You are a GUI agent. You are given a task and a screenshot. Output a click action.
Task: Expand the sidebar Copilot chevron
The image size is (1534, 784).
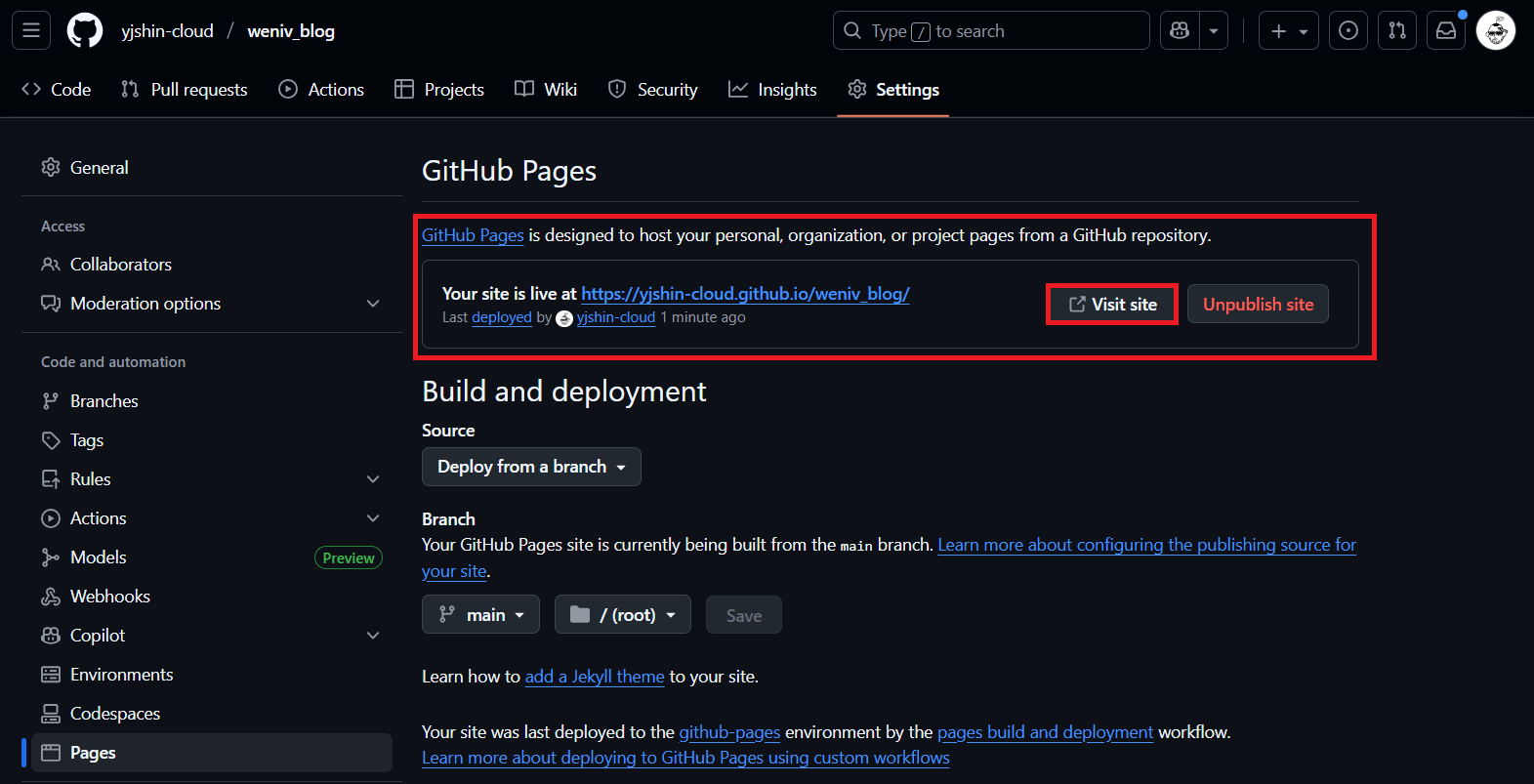tap(373, 636)
